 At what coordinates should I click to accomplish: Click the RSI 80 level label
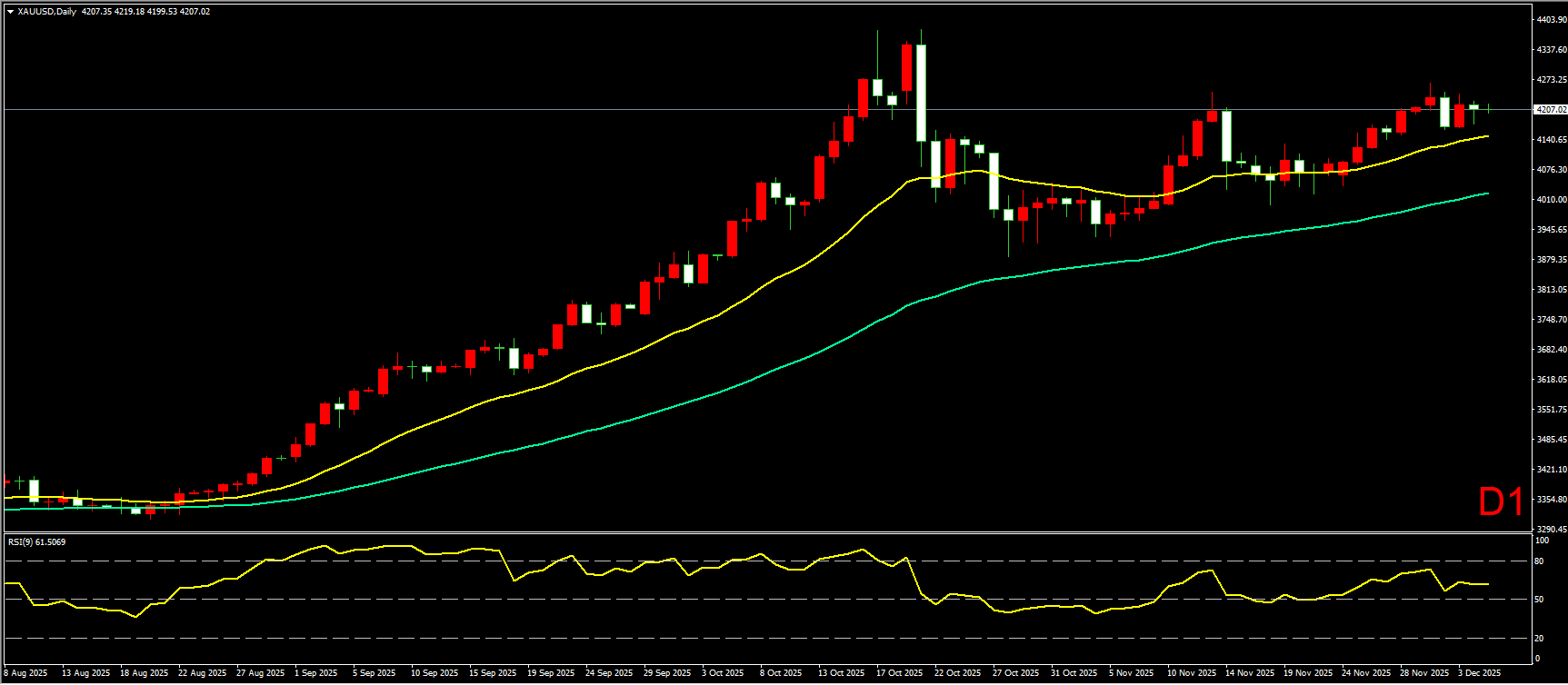point(1539,561)
